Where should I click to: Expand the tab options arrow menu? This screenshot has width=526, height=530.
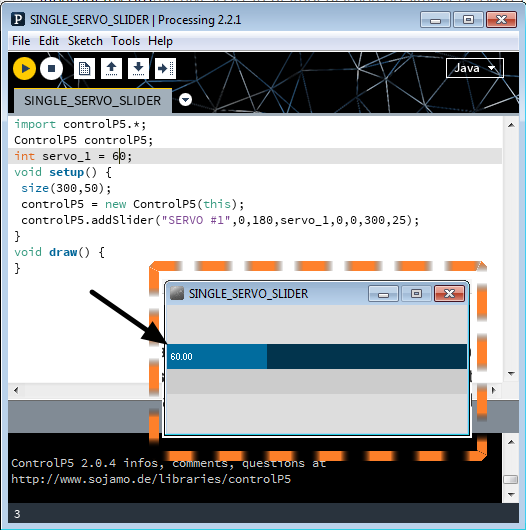coord(185,100)
